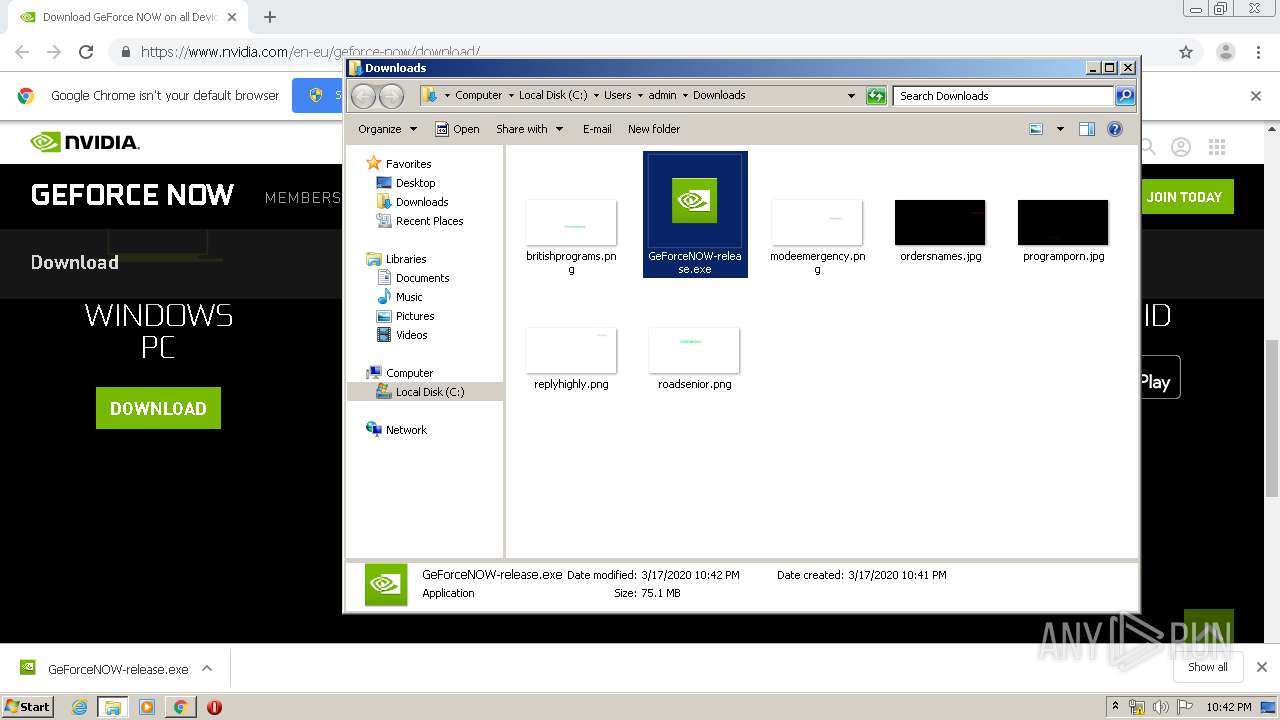
Task: Open the Organize dropdown menu
Action: click(x=387, y=129)
